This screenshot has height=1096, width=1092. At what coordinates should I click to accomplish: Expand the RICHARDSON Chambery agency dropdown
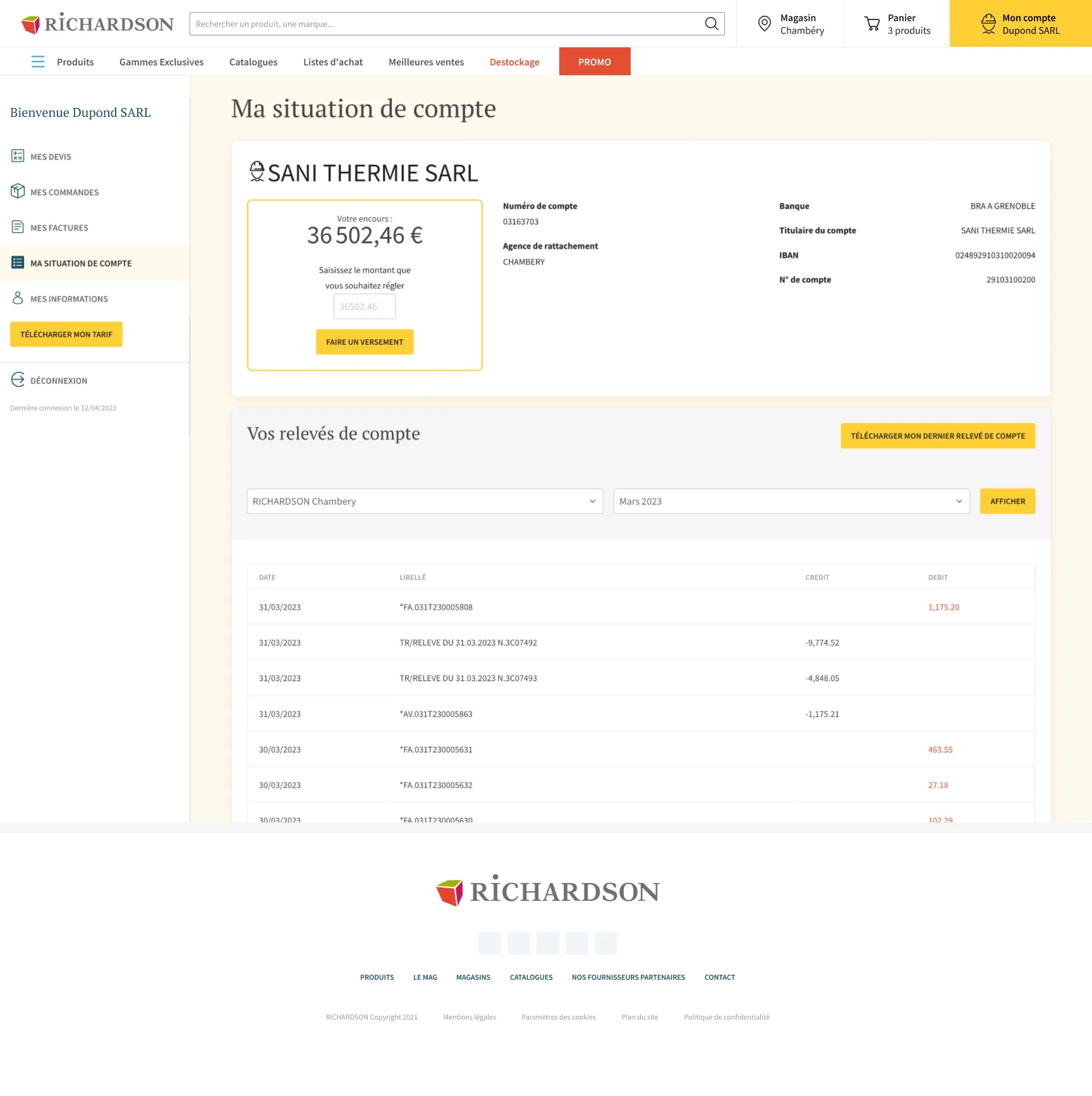pyautogui.click(x=425, y=501)
